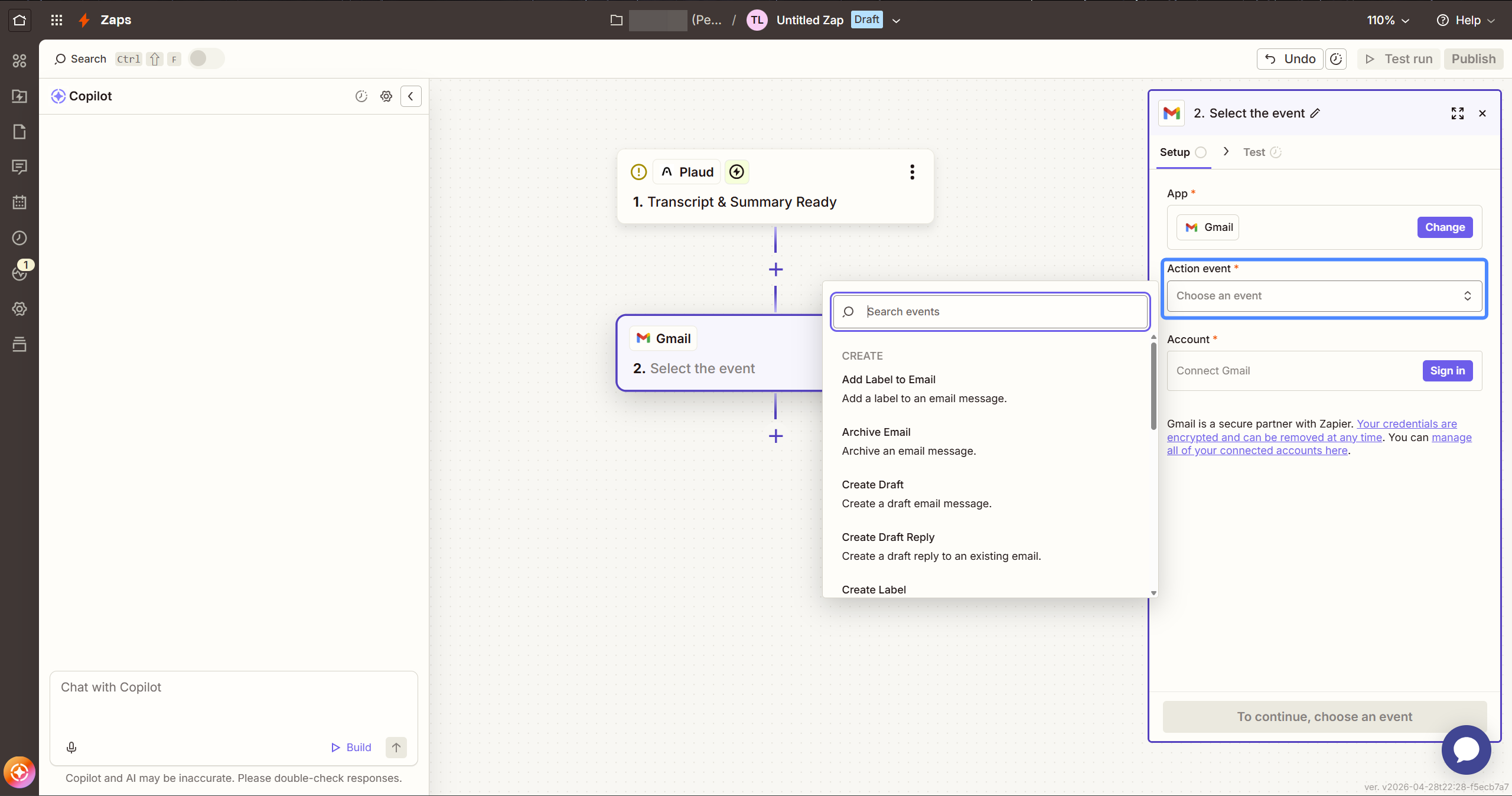Collapse the Copilot panel

coord(411,96)
